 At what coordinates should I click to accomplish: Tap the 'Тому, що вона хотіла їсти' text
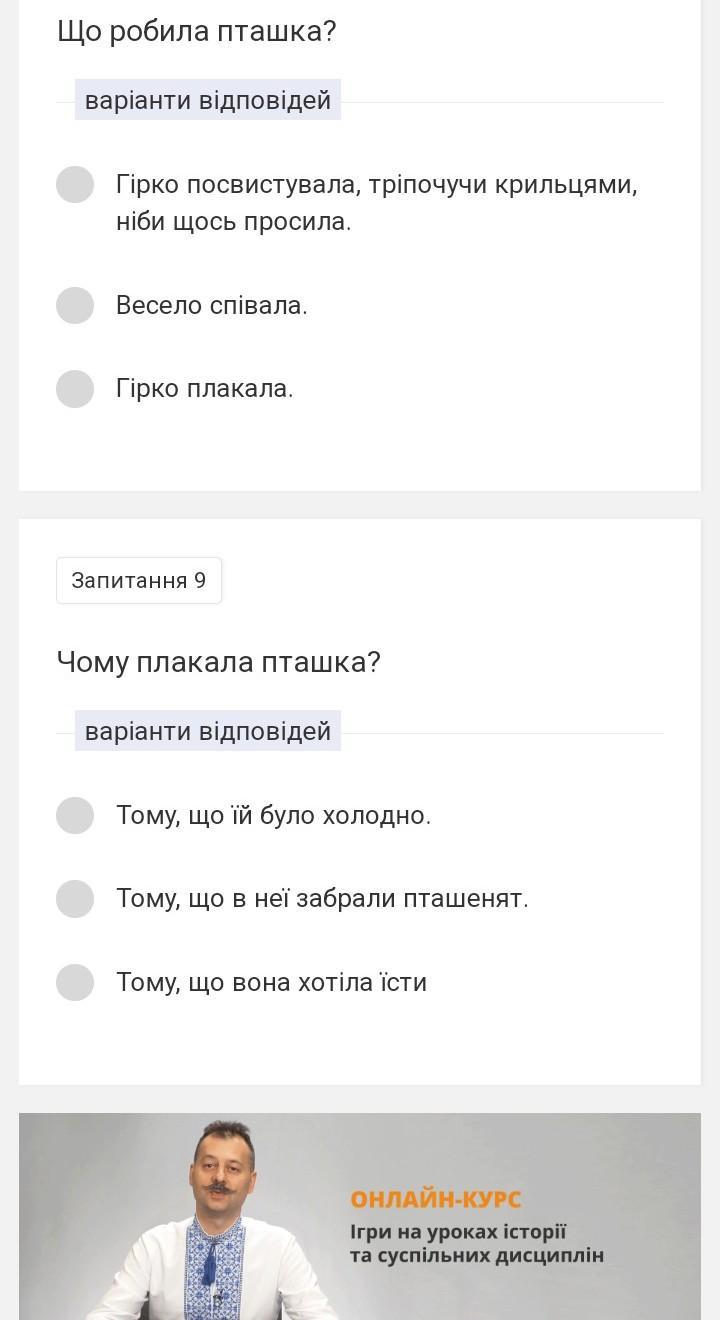click(x=271, y=982)
